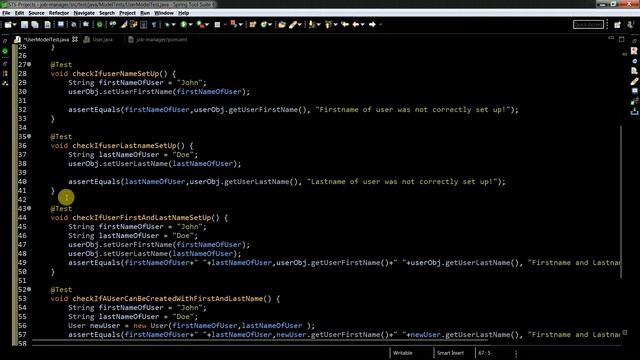
Task: Open the Search toolbar dropdown arrow
Action: click(x=300, y=24)
